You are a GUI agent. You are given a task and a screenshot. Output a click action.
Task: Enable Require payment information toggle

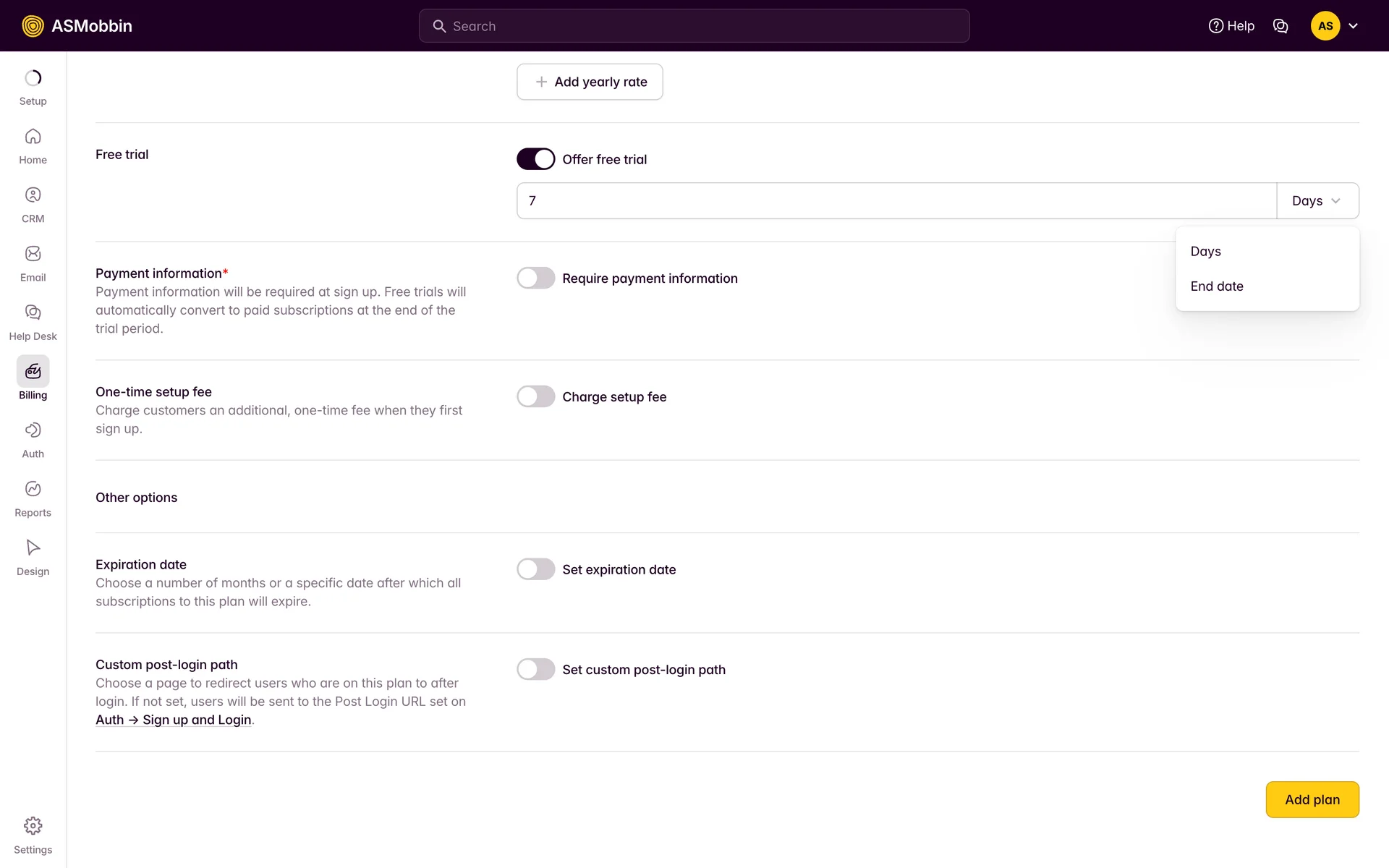535,278
